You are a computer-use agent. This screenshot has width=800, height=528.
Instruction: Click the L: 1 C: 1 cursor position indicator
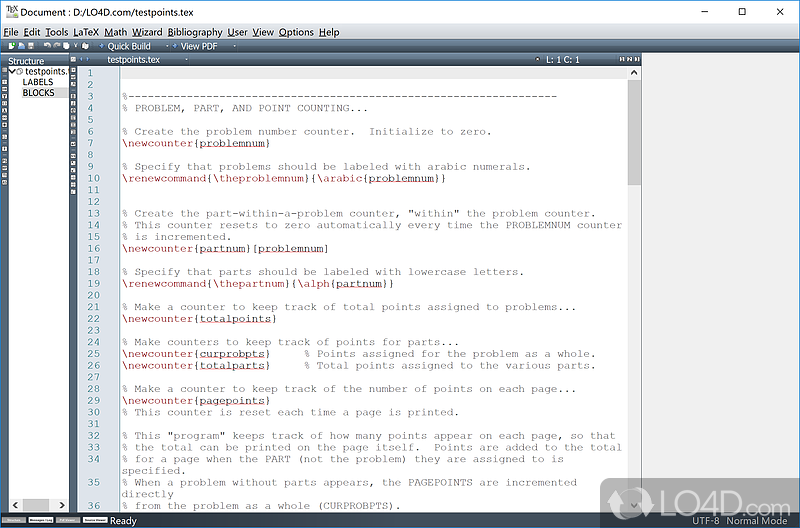[x=563, y=60]
